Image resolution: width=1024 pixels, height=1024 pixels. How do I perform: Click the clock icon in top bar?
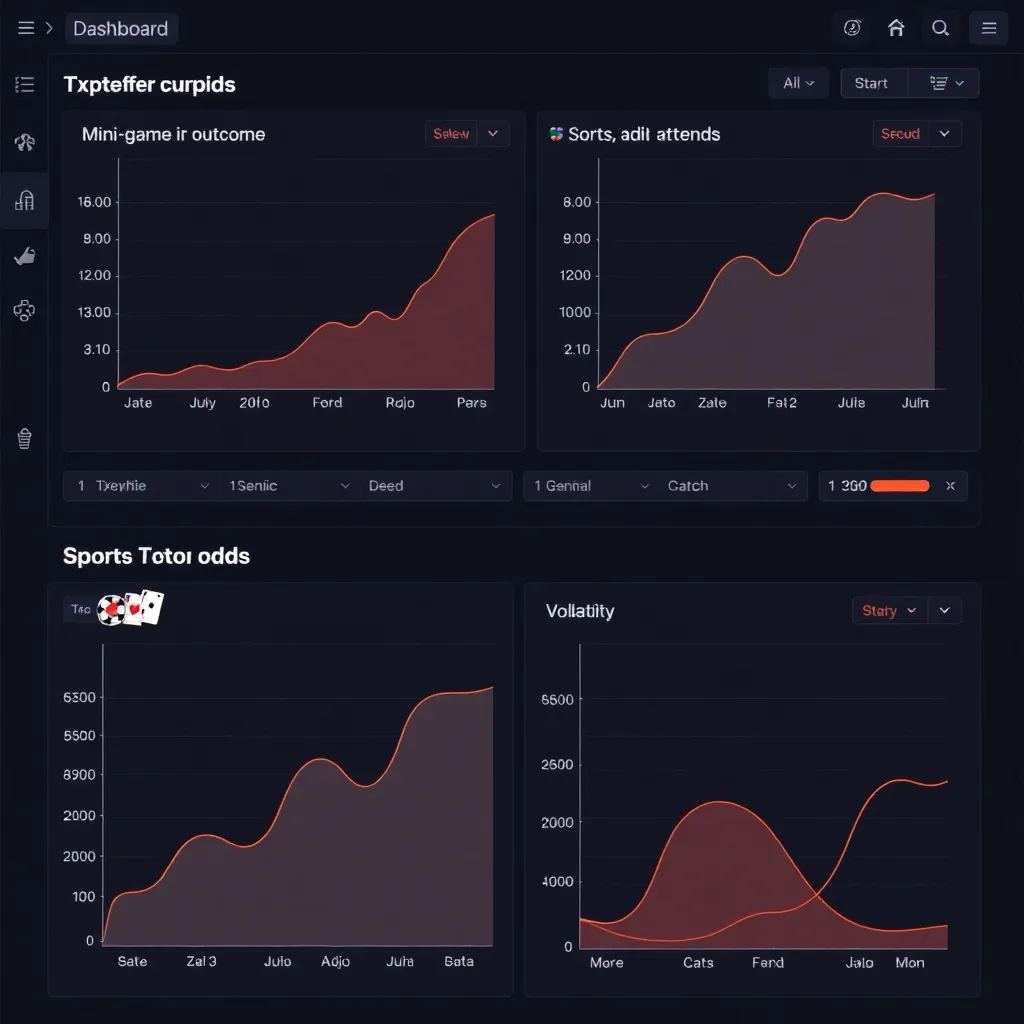click(852, 28)
